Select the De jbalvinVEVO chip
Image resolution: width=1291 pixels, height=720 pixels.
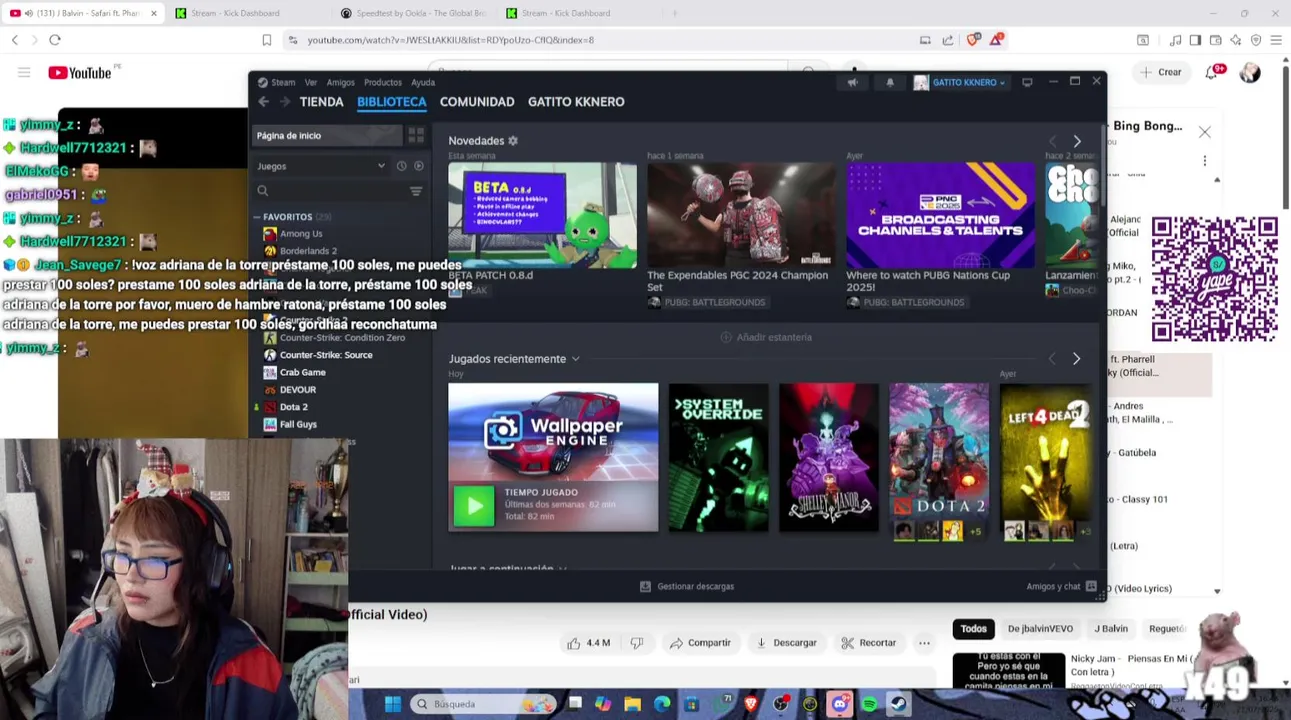tap(1040, 629)
